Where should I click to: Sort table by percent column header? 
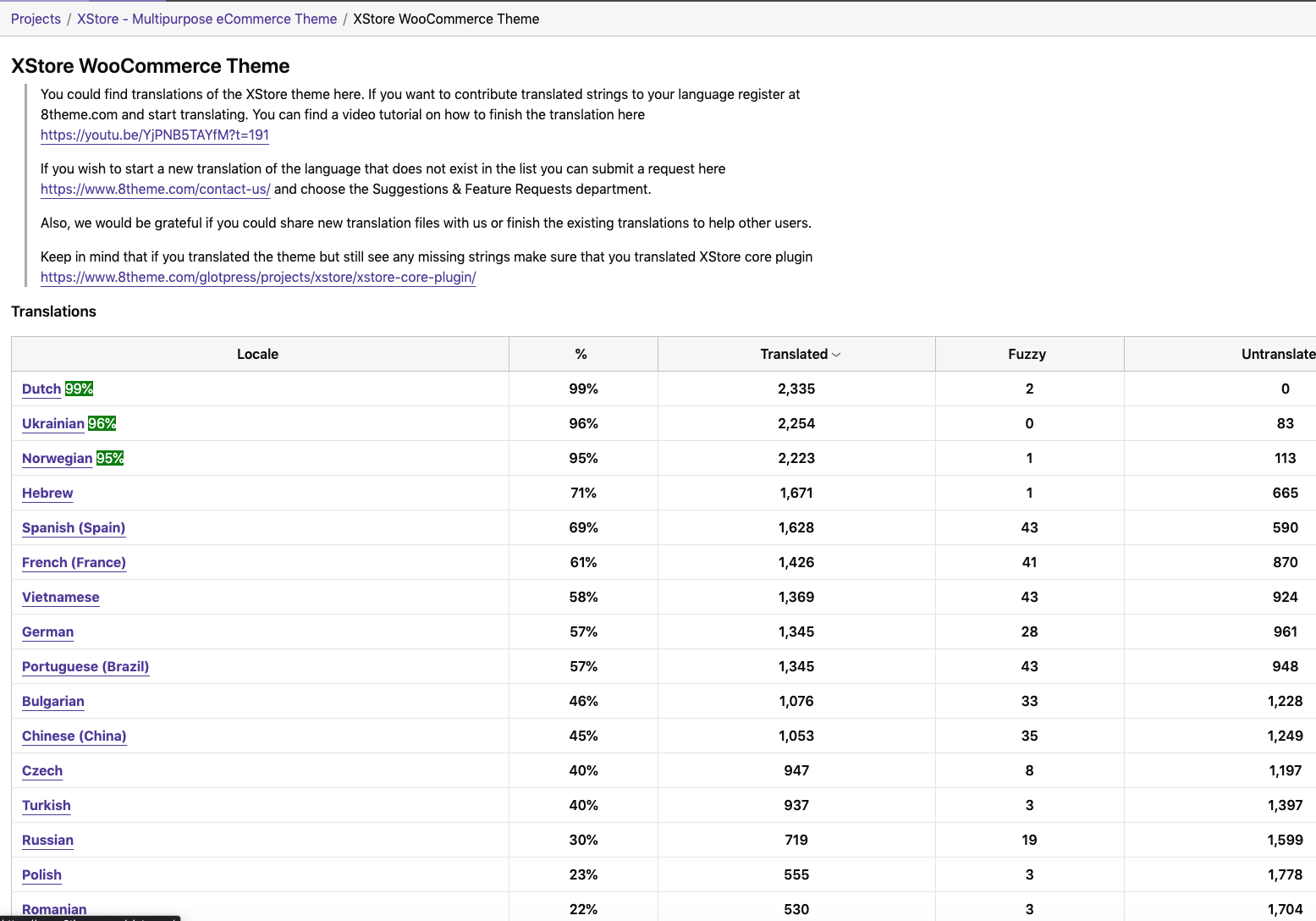click(x=581, y=354)
